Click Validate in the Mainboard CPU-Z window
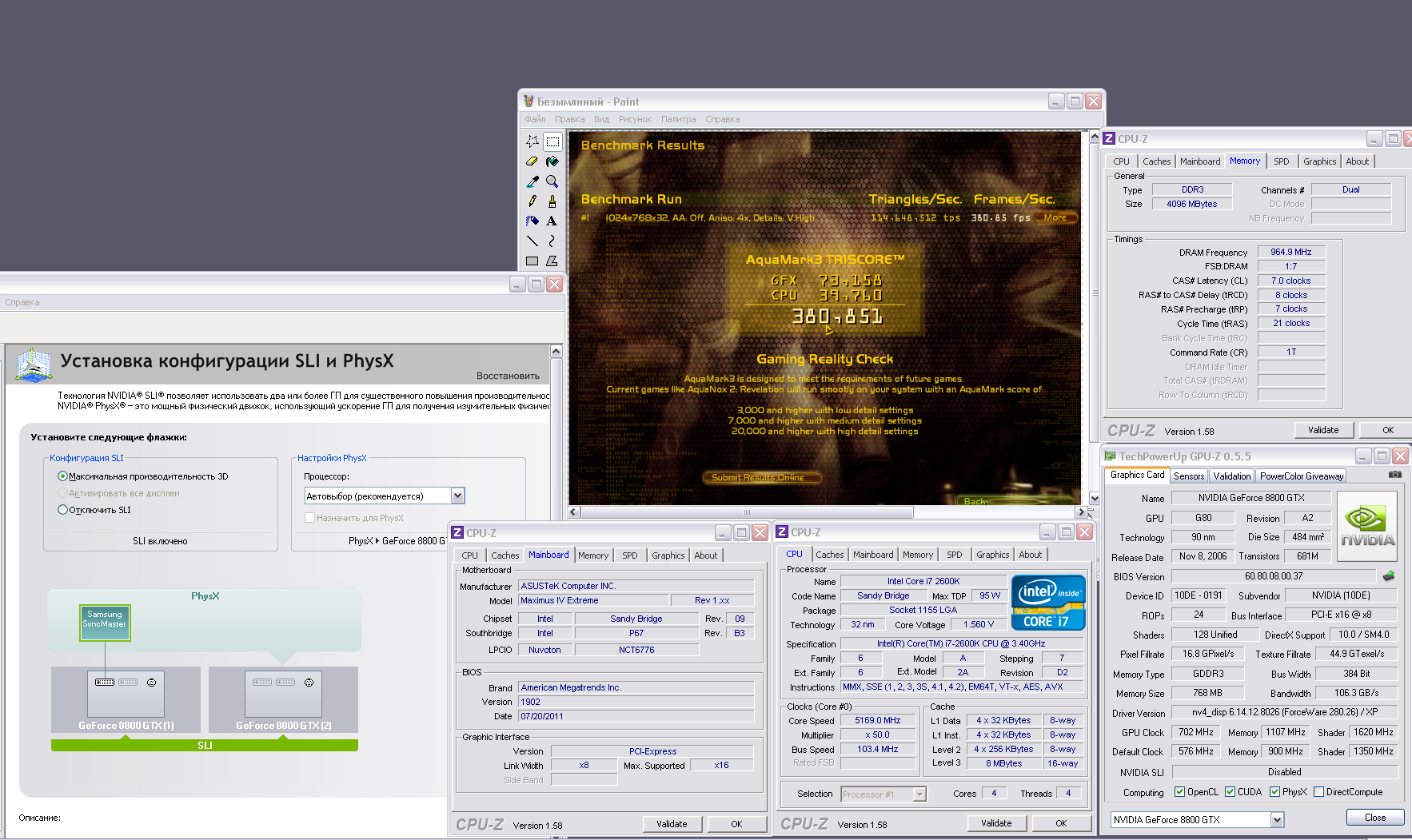 coord(672,824)
